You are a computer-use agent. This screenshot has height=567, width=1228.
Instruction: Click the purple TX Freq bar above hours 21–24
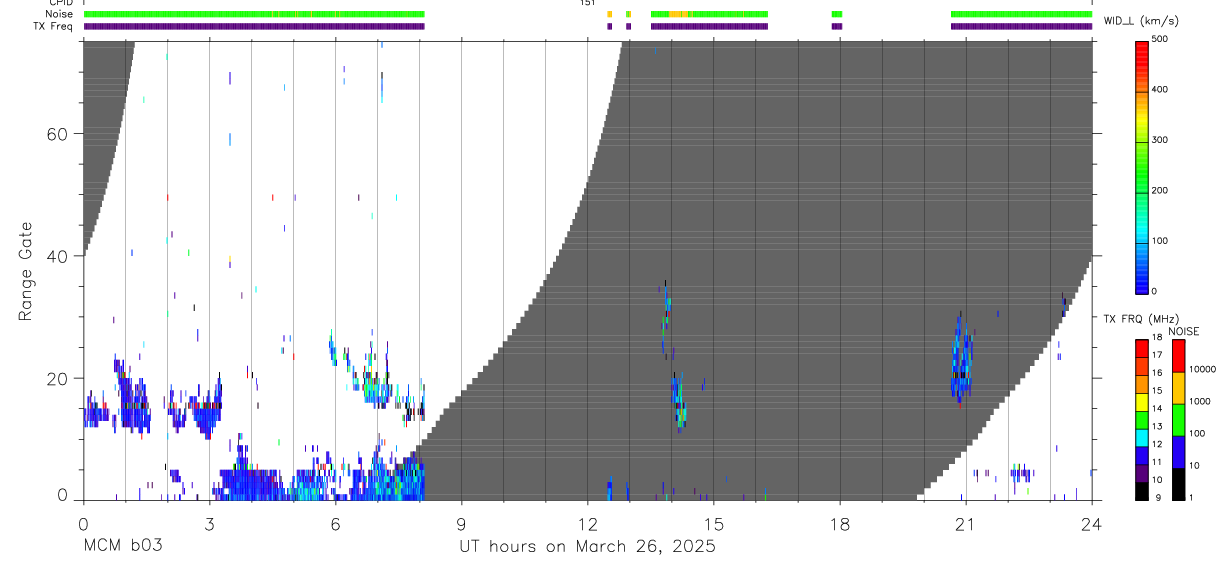1021,26
